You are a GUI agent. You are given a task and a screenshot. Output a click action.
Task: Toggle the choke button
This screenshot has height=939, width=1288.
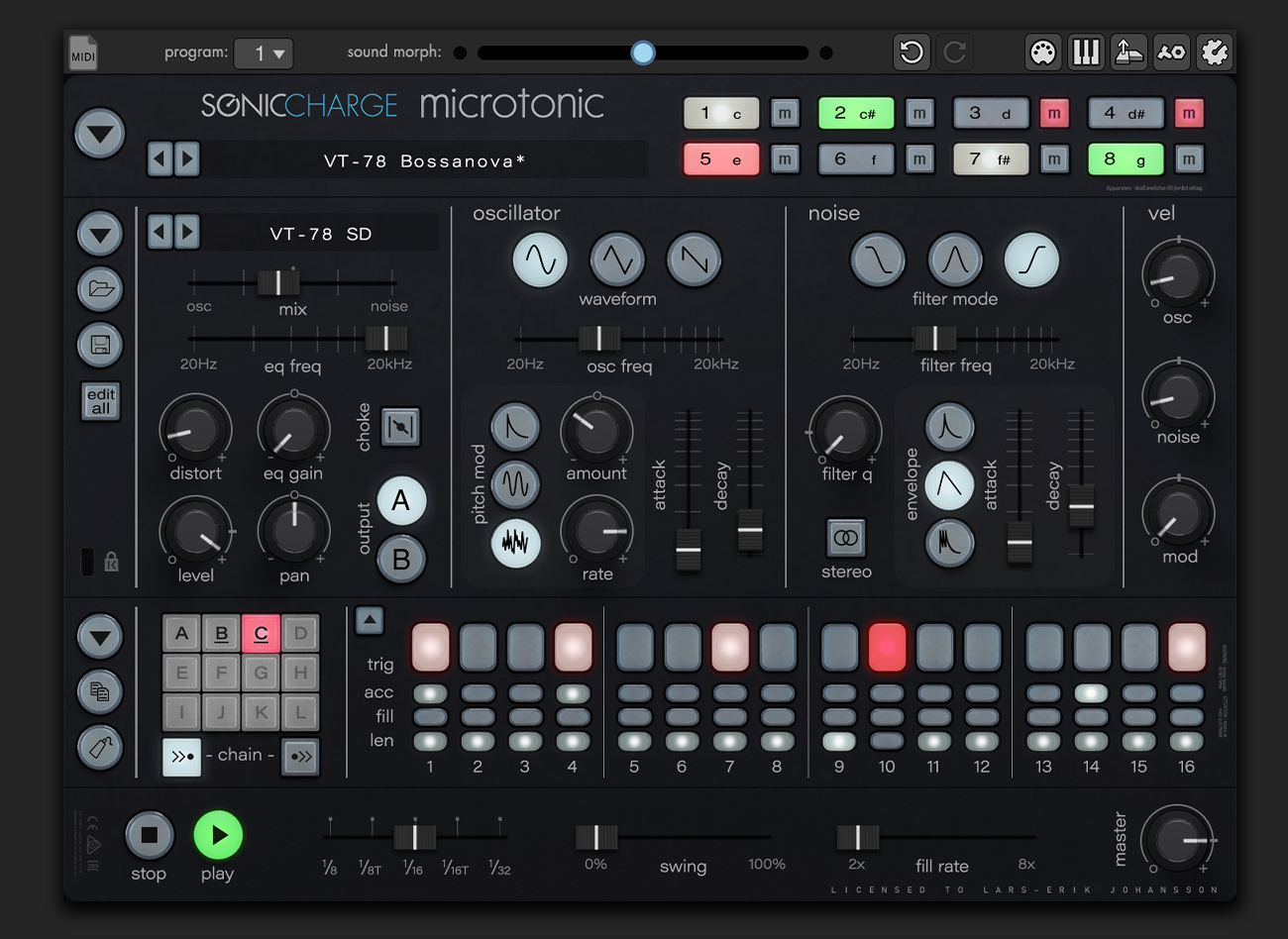pos(400,427)
